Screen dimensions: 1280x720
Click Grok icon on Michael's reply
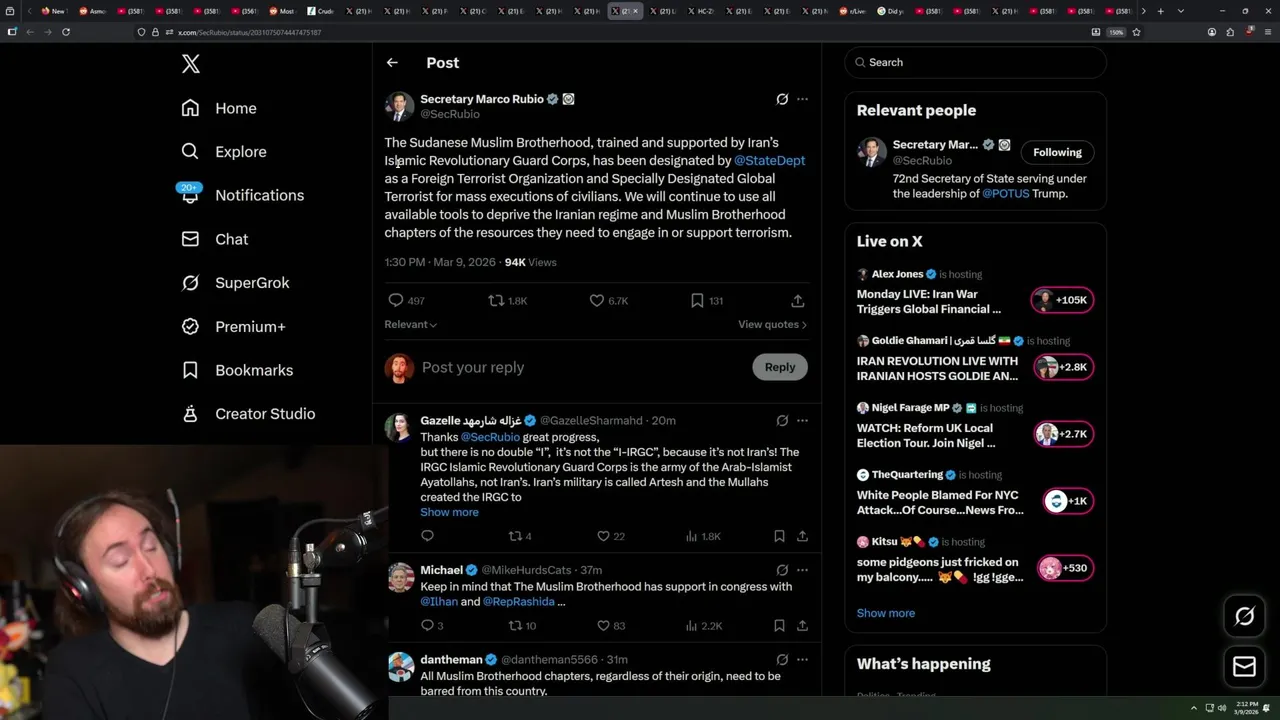782,570
